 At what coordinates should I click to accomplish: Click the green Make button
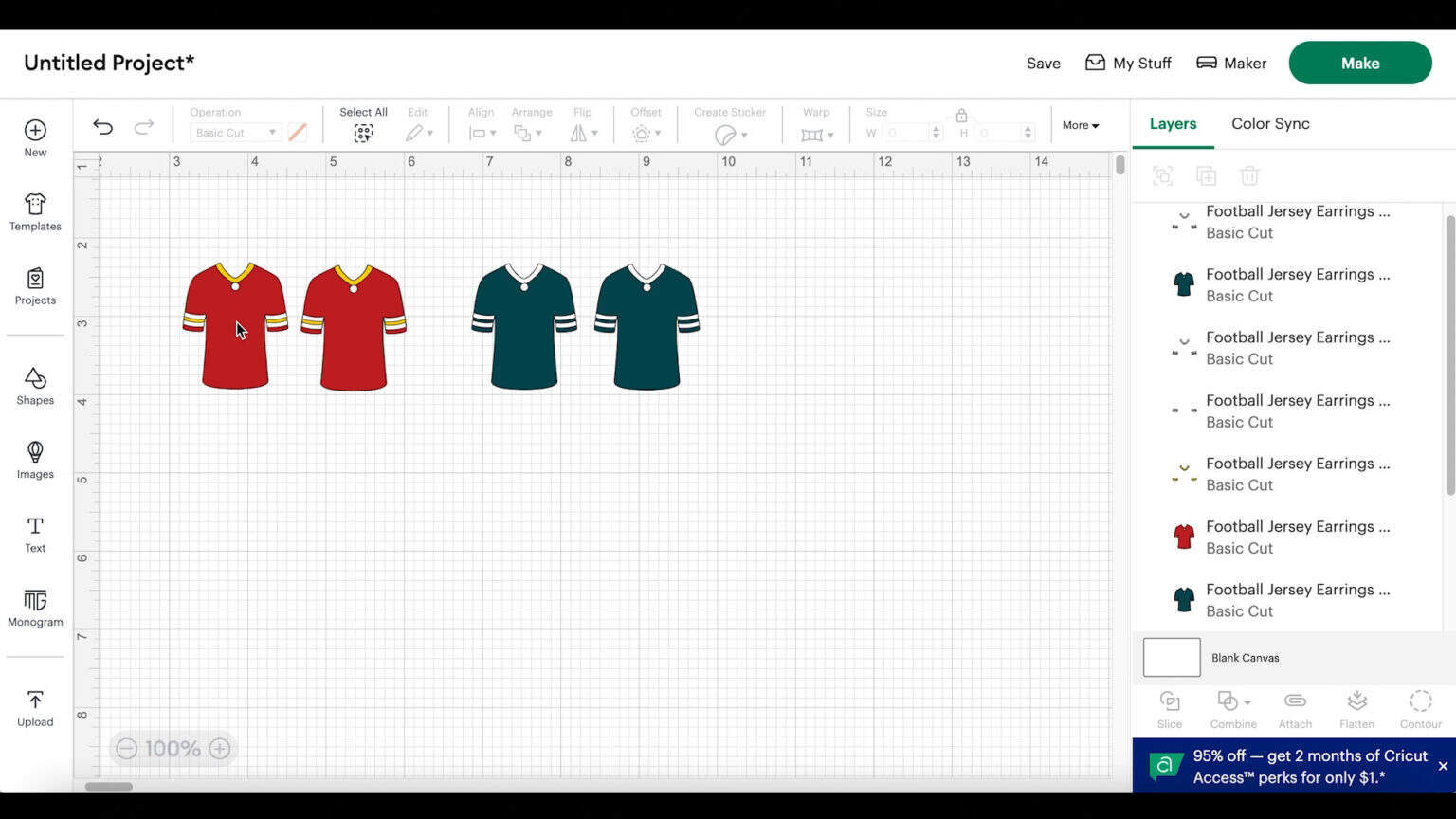pyautogui.click(x=1359, y=63)
